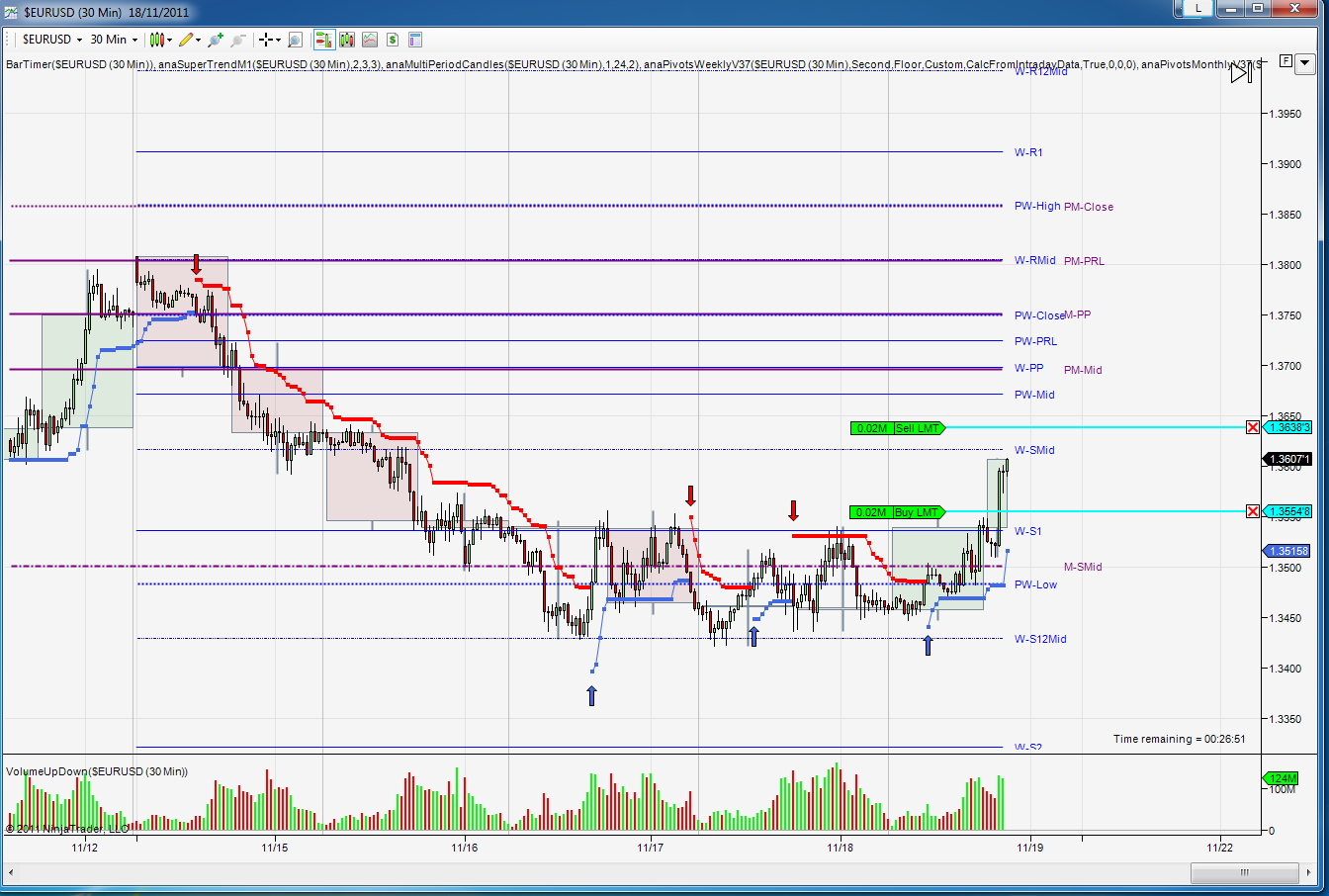Click the W-PP pivot label
The width and height of the screenshot is (1329, 896).
click(1028, 368)
